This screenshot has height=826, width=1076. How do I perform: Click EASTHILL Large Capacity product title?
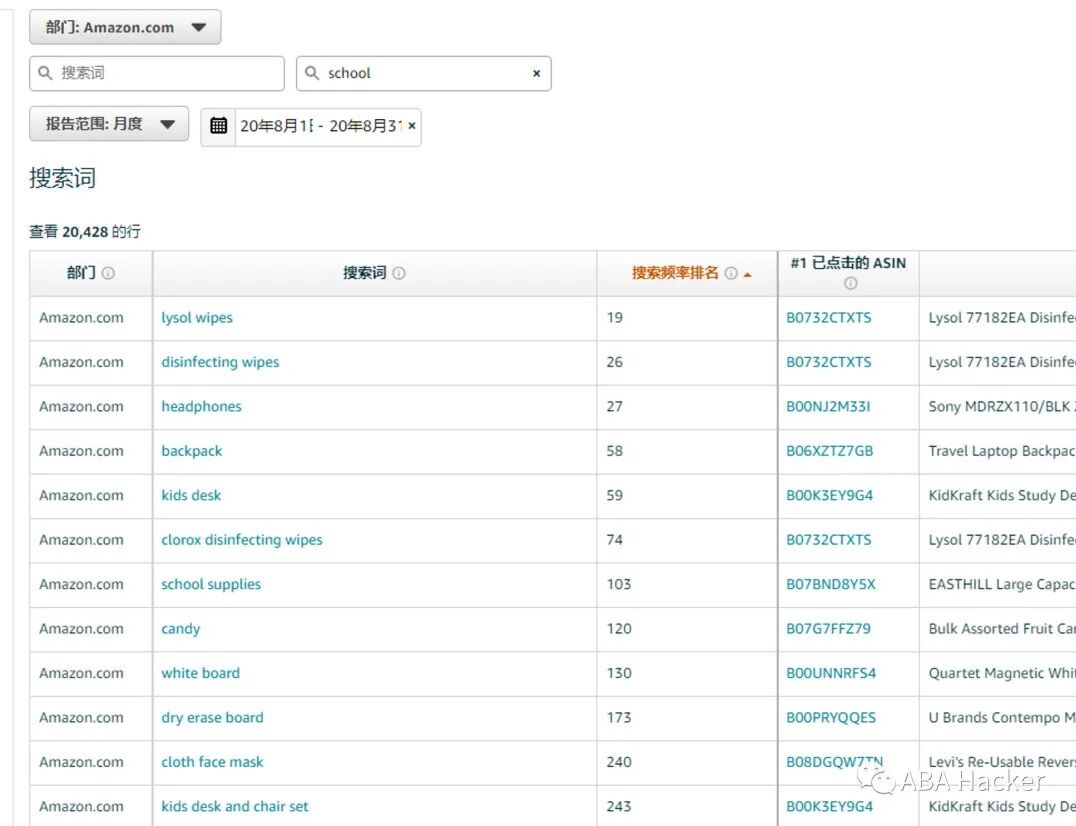1001,585
